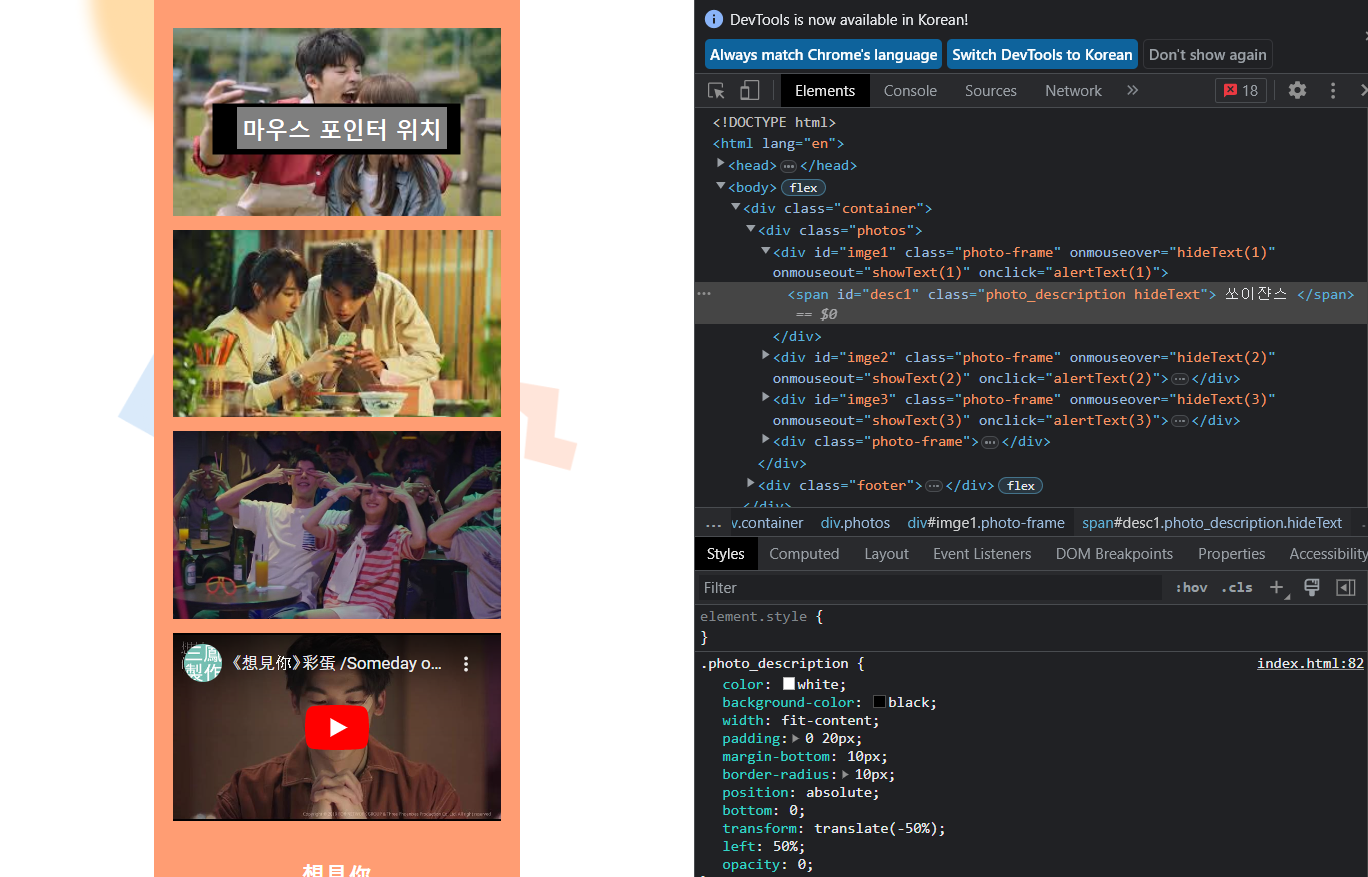Select the div#imge1.photo-frame breadcrumb
The height and width of the screenshot is (877, 1368).
(986, 523)
